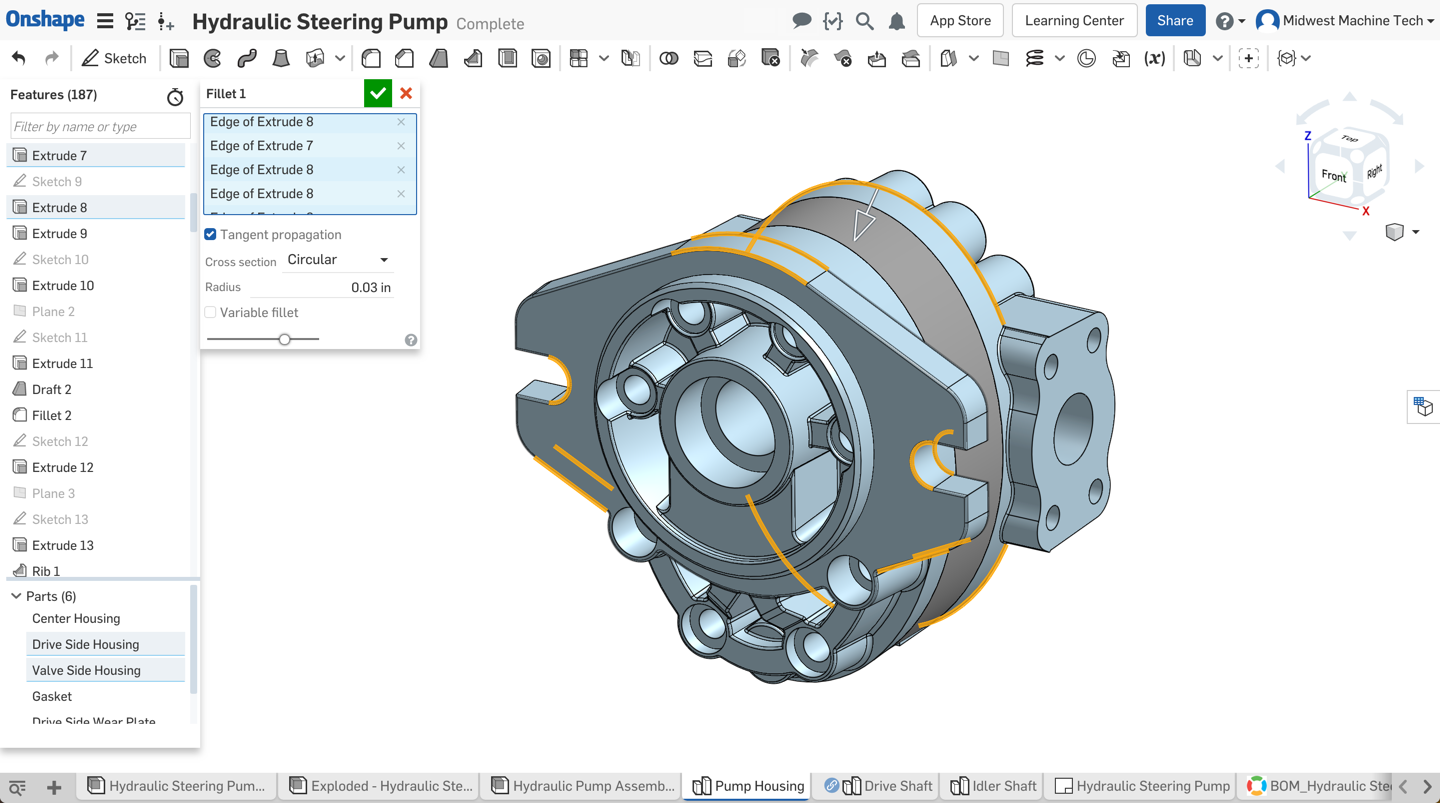Accept Fillet 1 with green checkmark

pos(377,93)
